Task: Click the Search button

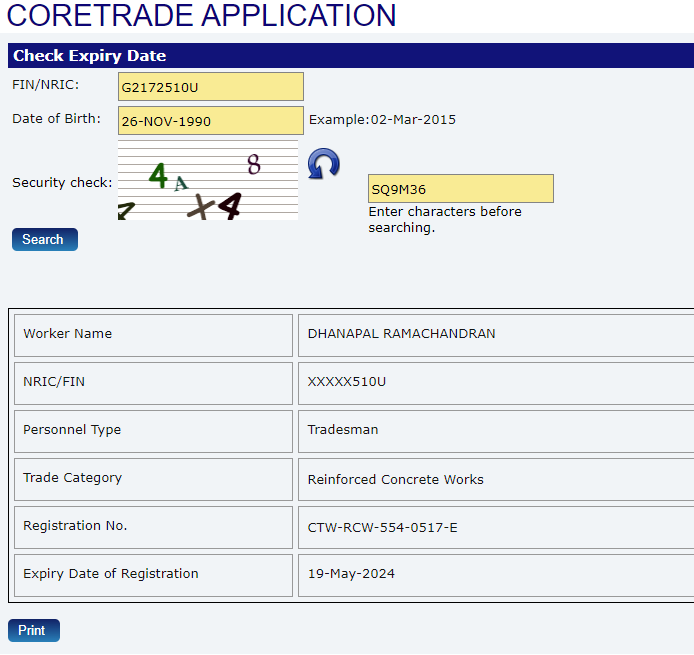Action: click(x=45, y=239)
